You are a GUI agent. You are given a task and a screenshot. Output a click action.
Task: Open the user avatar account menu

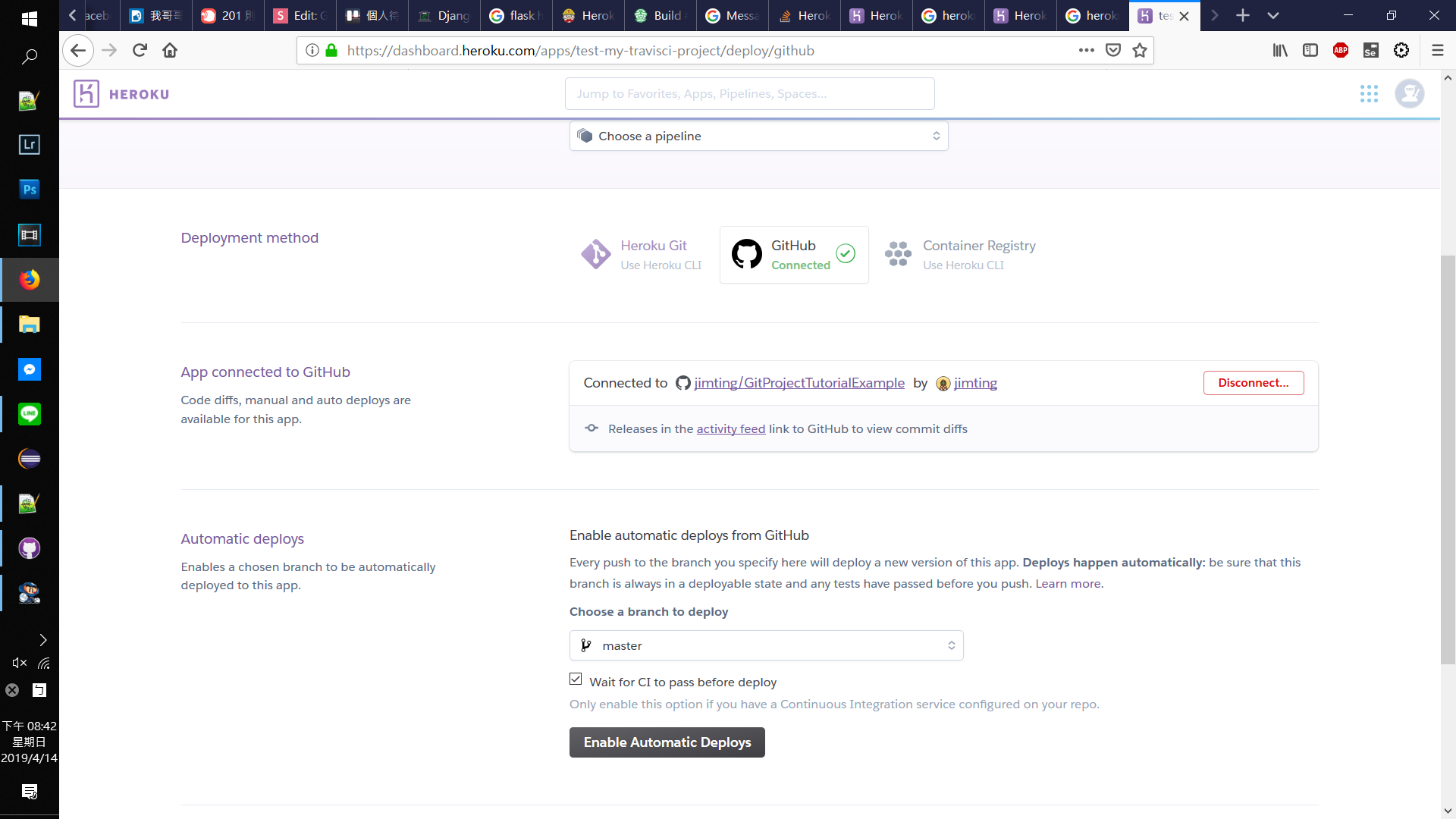click(1409, 94)
